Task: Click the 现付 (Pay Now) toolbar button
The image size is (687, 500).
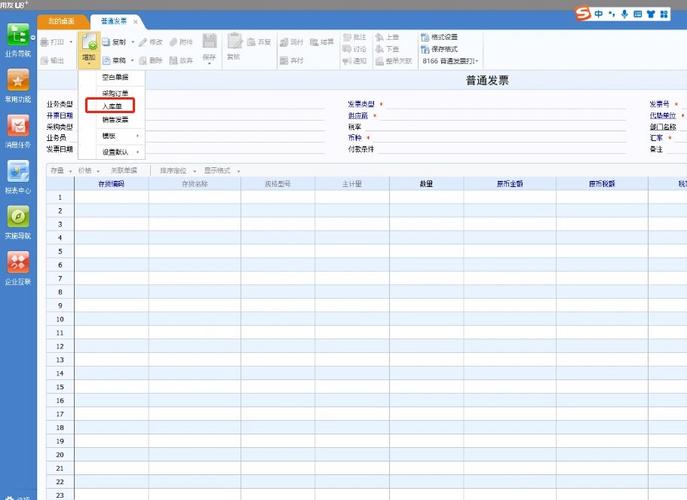Action: coord(291,42)
